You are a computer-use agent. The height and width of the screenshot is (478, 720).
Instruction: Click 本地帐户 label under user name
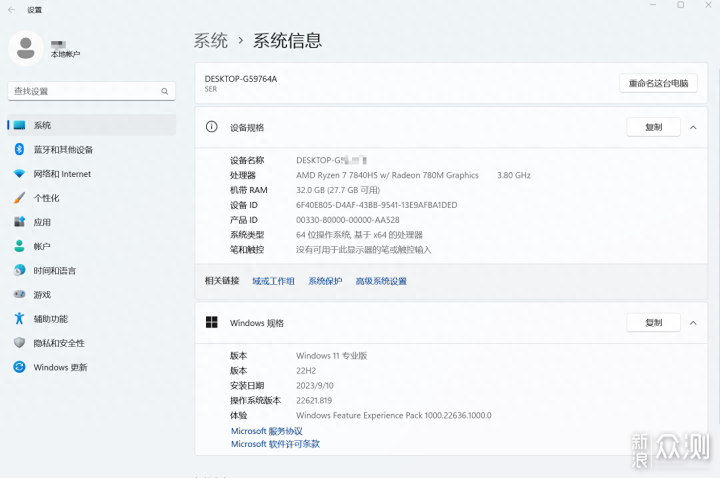click(66, 54)
